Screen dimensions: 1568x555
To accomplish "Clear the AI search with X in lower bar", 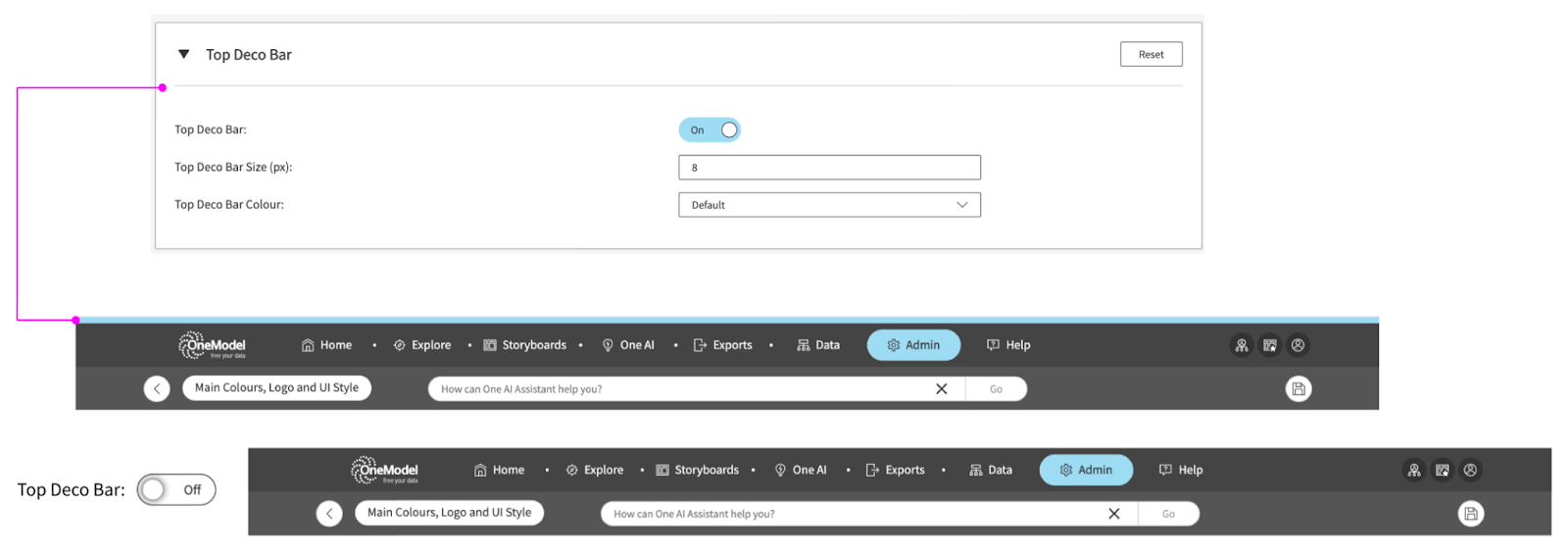I will click(x=1114, y=514).
